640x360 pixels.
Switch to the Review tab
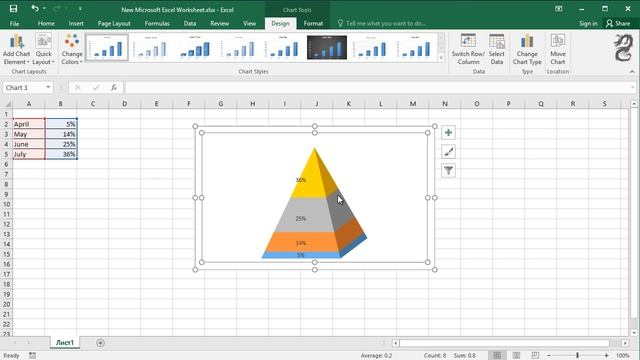coord(220,23)
